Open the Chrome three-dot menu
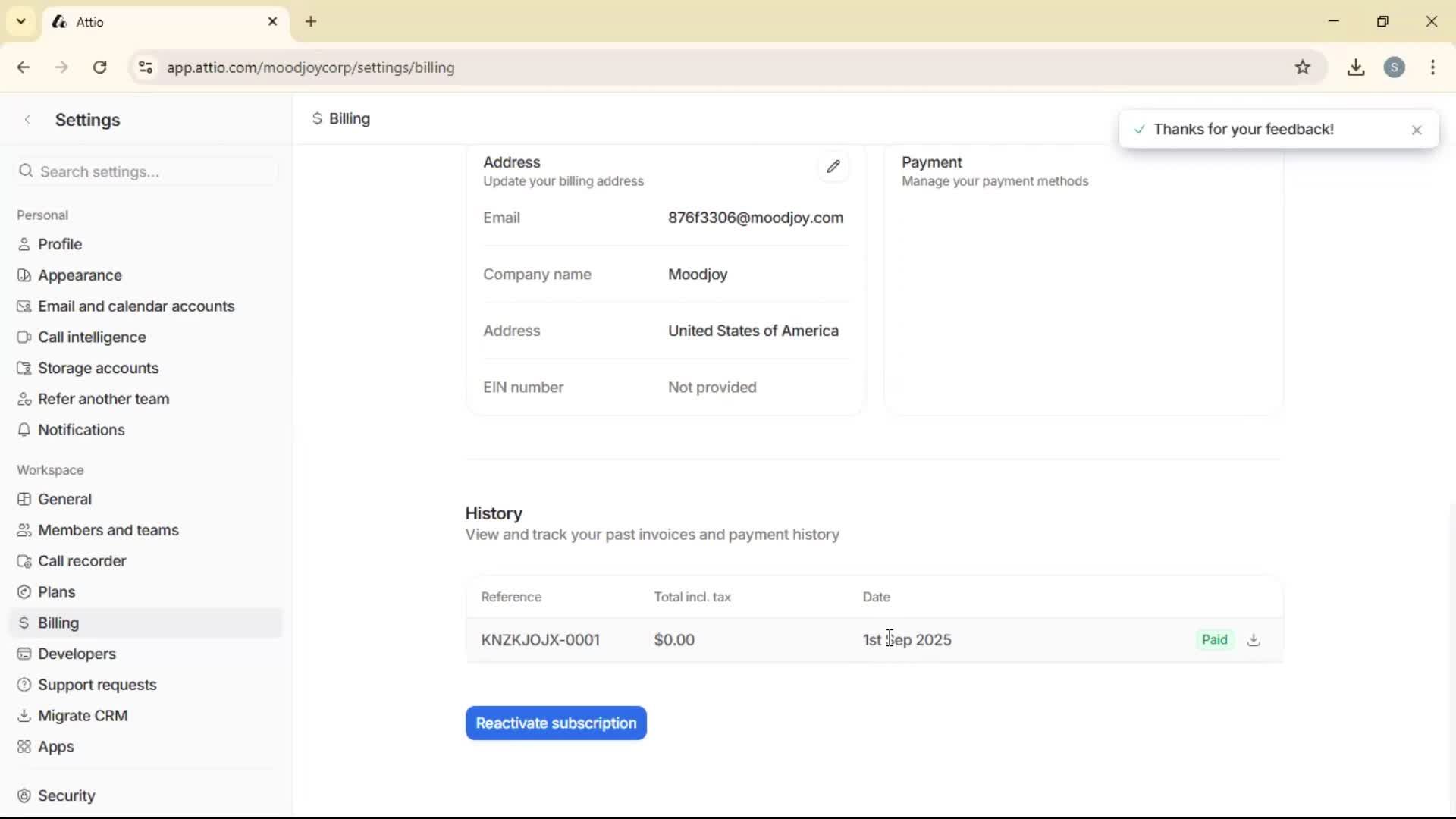The image size is (1456, 819). 1432,67
